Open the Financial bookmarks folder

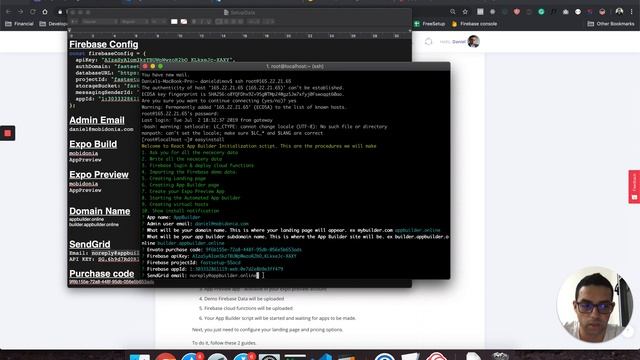[x=19, y=24]
